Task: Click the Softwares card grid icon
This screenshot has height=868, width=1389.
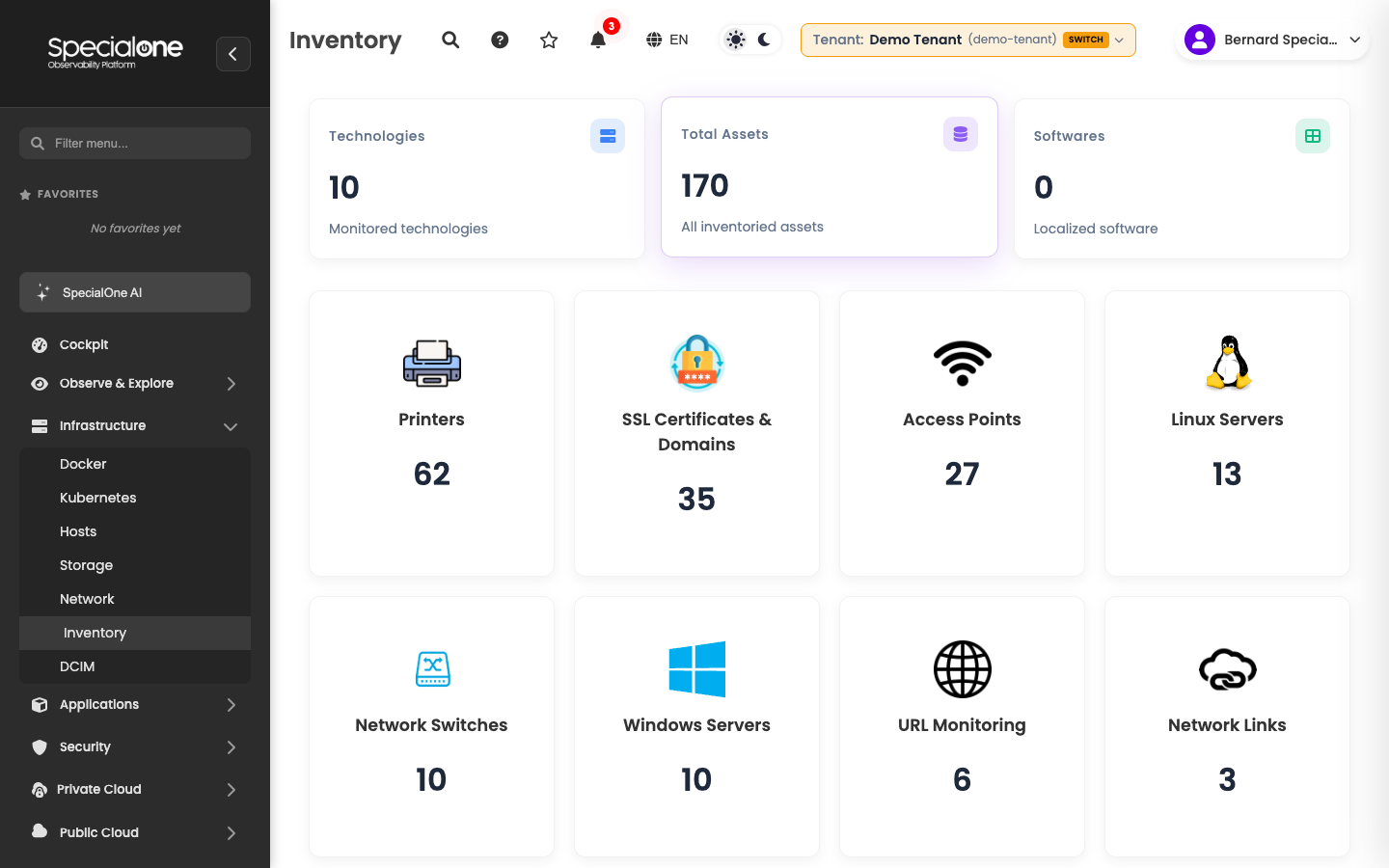Action: pyautogui.click(x=1313, y=136)
